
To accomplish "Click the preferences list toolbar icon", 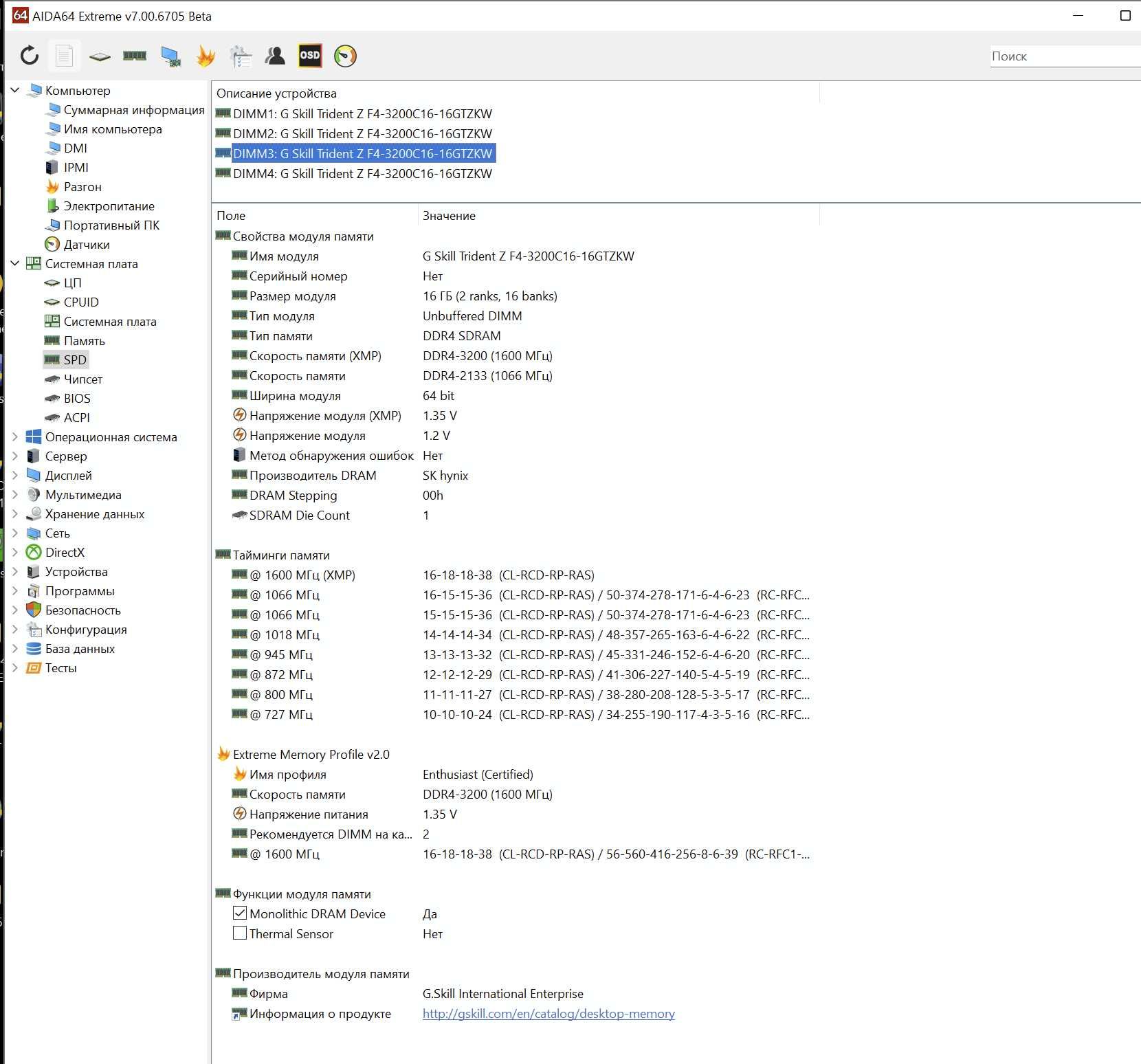I will [241, 56].
